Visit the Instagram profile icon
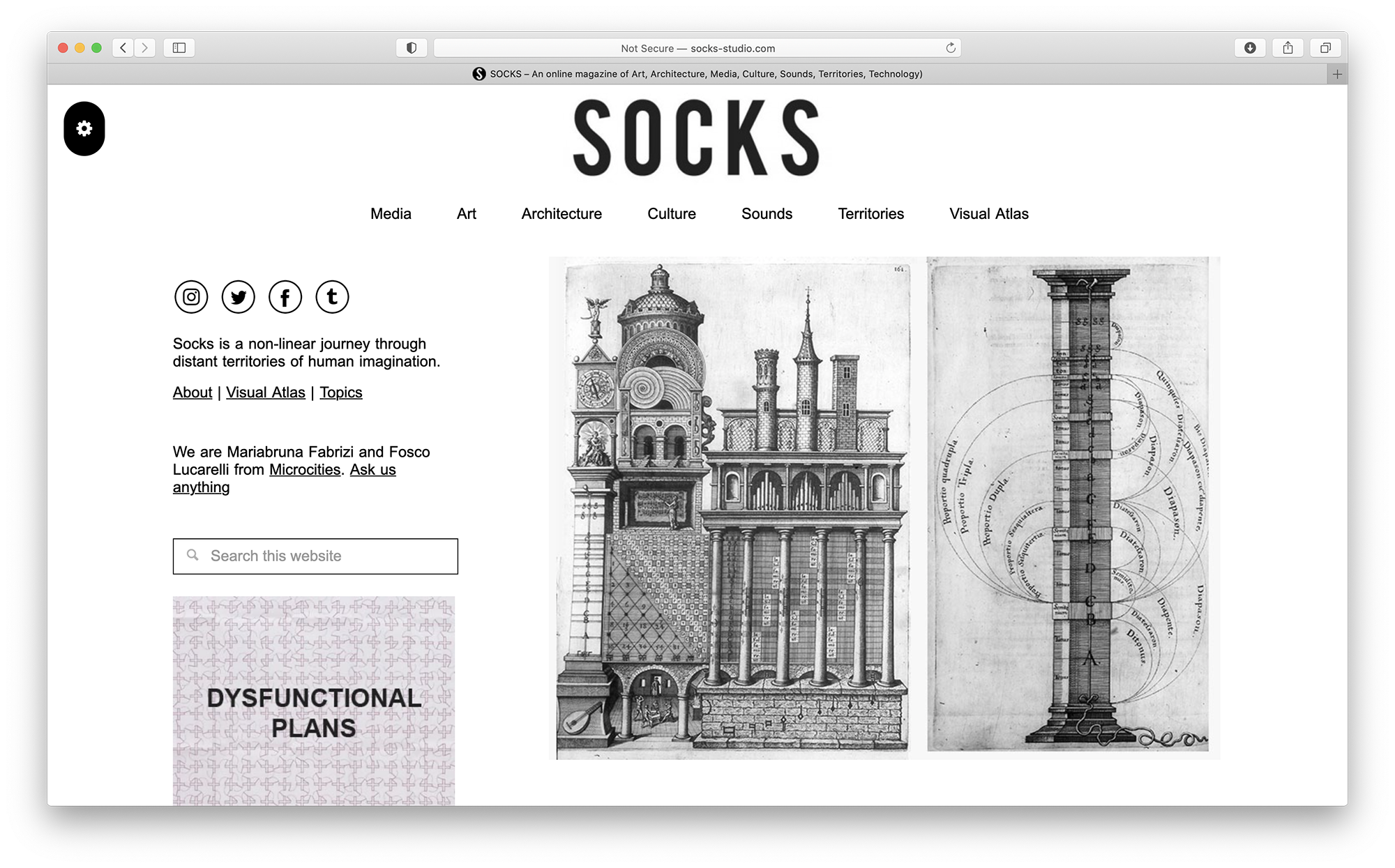This screenshot has height=868, width=1395. coord(191,297)
